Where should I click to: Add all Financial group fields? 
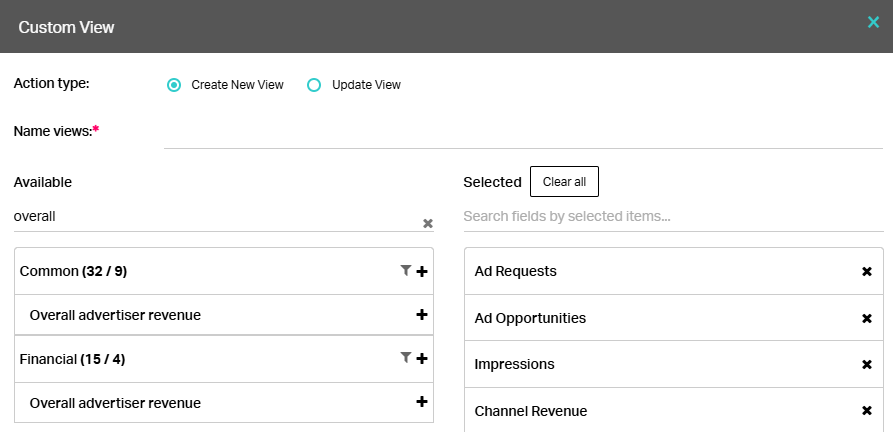click(x=422, y=358)
